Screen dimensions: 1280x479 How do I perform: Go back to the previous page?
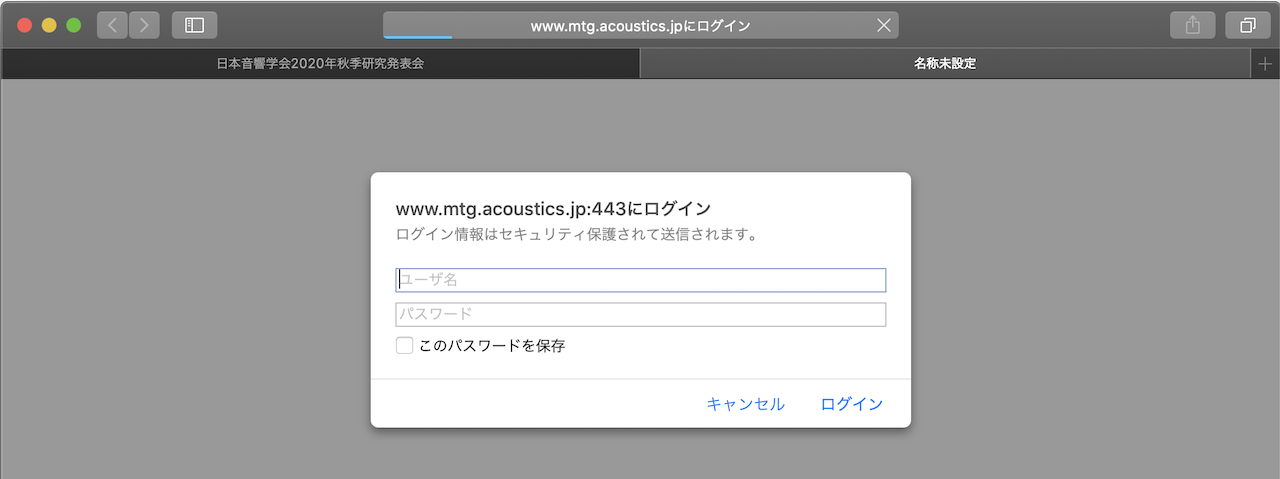click(x=112, y=25)
